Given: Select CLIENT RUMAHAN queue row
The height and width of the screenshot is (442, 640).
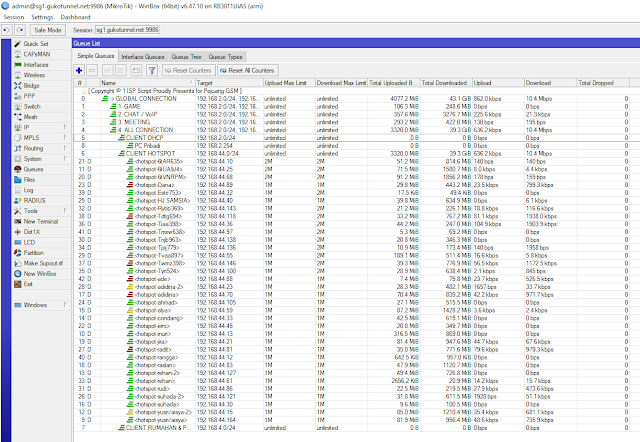Looking at the screenshot, I should [x=353, y=428].
